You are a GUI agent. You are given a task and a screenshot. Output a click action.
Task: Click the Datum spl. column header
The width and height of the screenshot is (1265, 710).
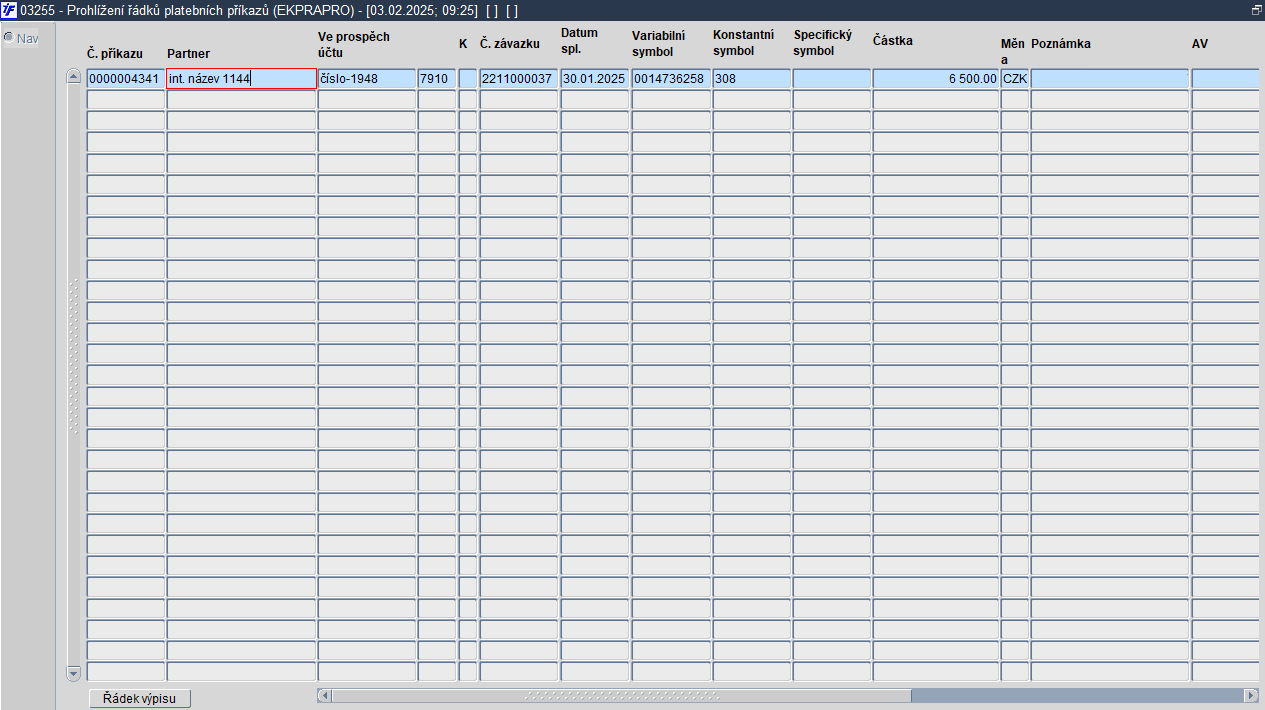click(x=579, y=40)
